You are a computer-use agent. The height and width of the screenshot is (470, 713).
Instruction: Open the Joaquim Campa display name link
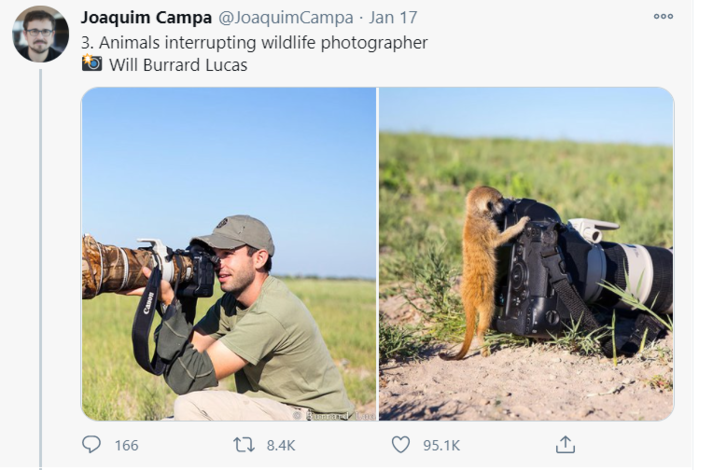pos(144,18)
